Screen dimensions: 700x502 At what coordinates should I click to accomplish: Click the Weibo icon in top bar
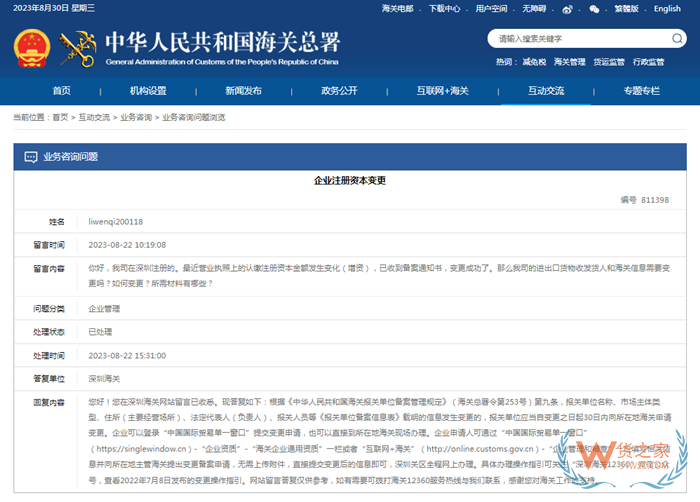(x=568, y=9)
